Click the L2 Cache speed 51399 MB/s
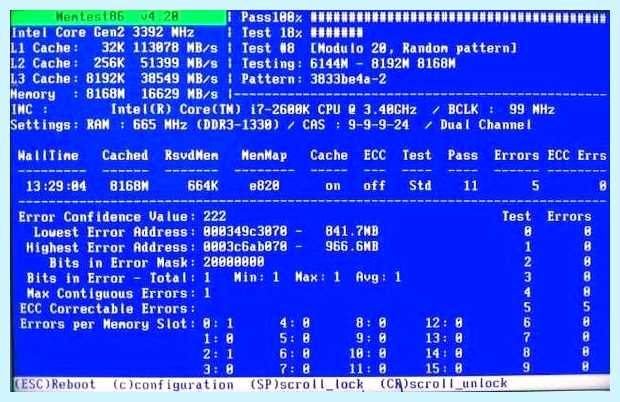 pos(179,63)
